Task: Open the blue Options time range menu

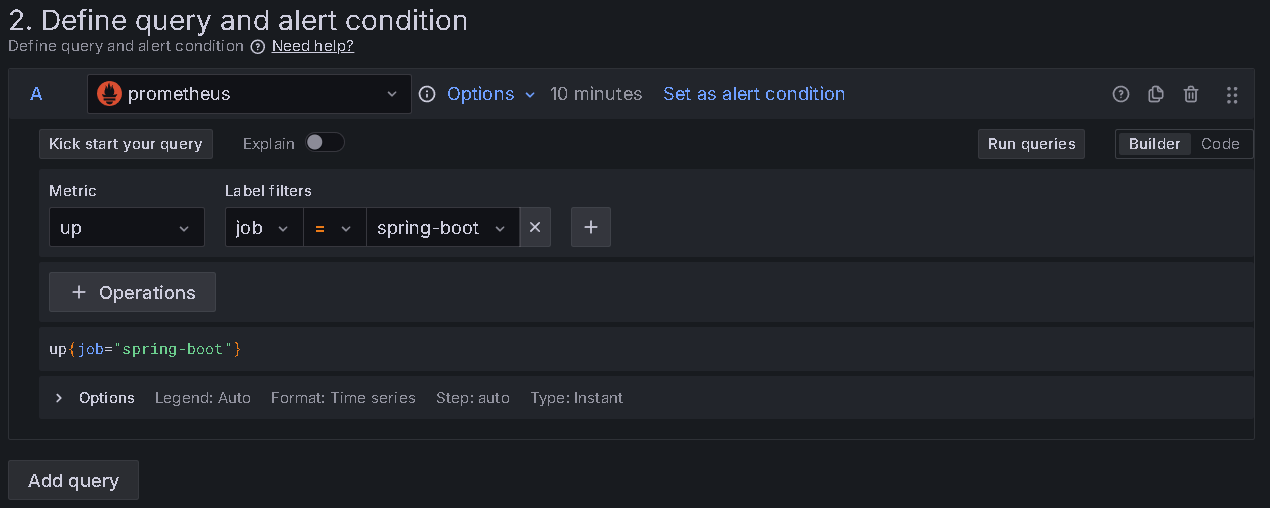Action: pos(492,94)
